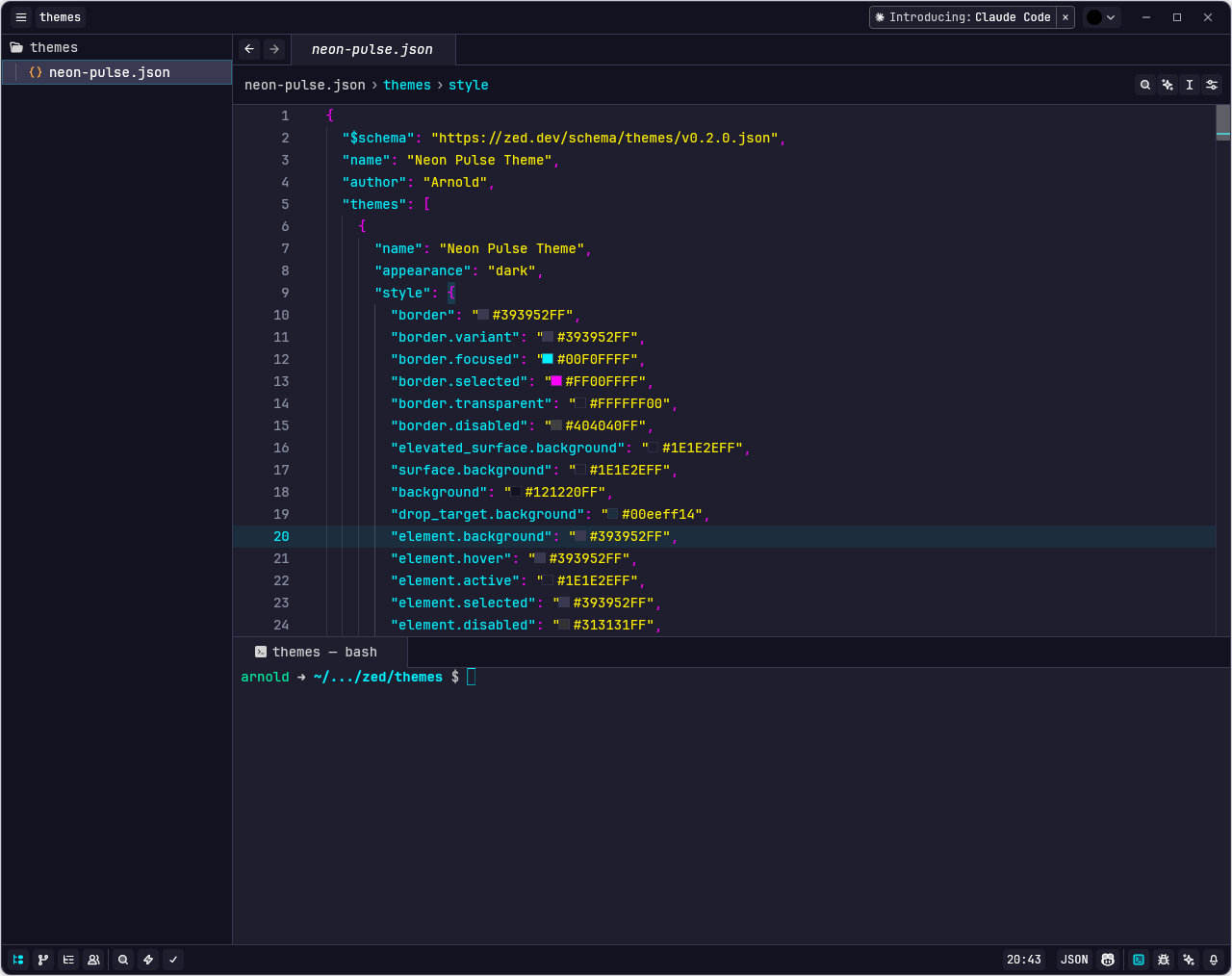
Task: Click "element.active" key on line 22
Action: pyautogui.click(x=455, y=580)
